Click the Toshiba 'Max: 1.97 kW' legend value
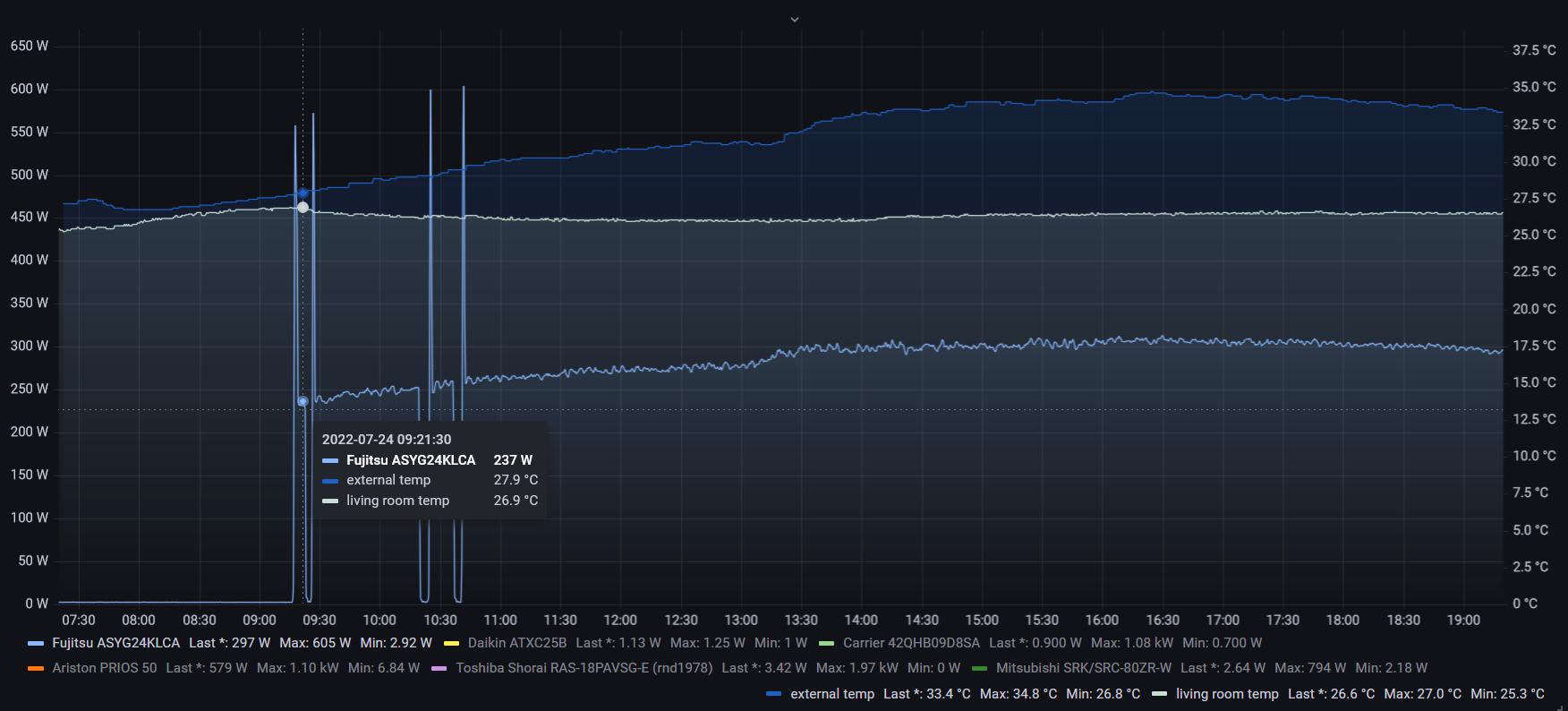This screenshot has width=1568, height=711. 856,668
